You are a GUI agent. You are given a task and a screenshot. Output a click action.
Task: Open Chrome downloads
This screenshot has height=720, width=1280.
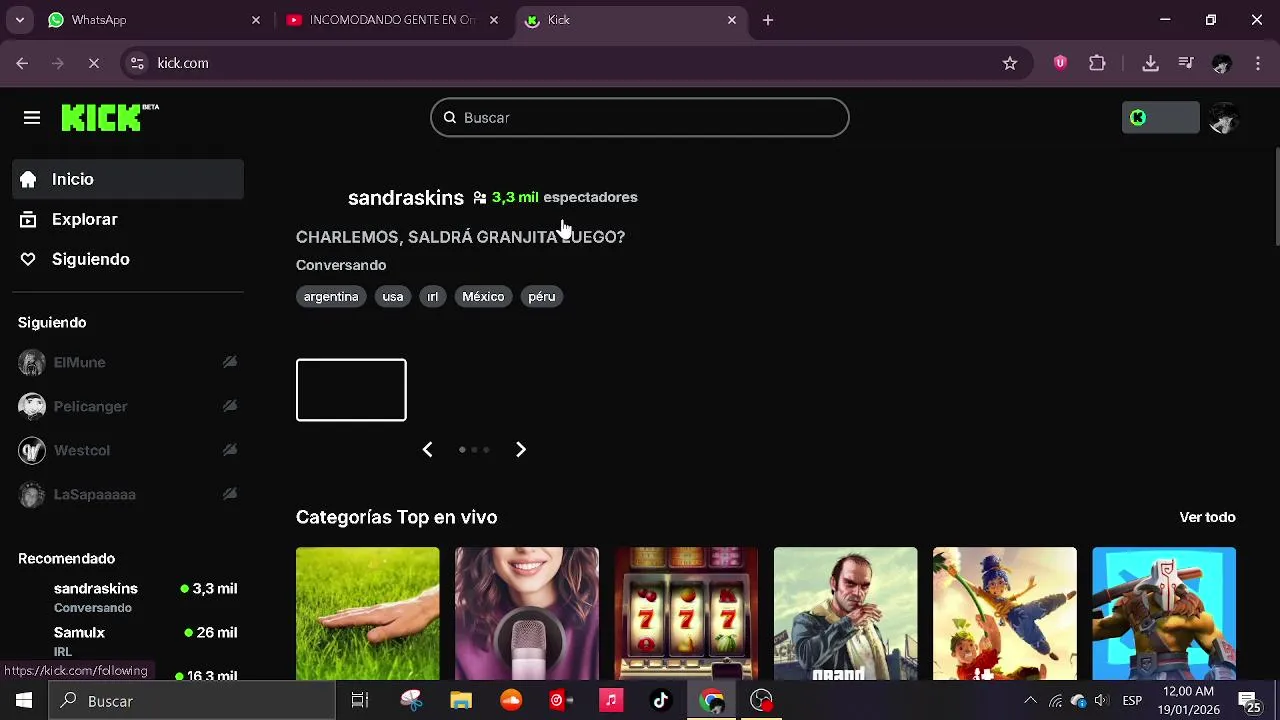pyautogui.click(x=1150, y=63)
